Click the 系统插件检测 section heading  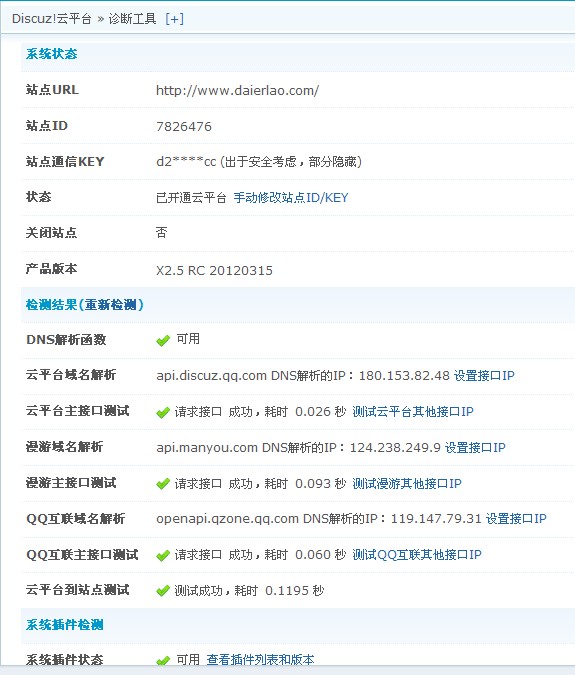click(65, 625)
